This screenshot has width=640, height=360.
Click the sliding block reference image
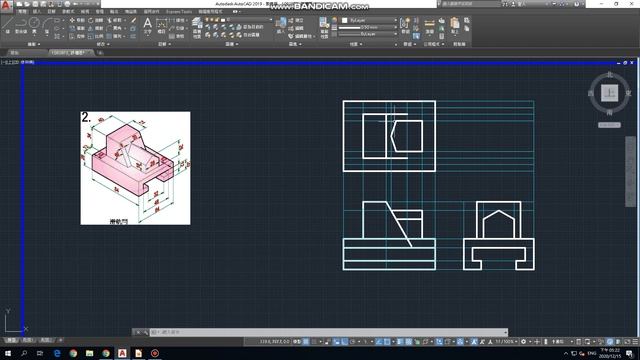pyautogui.click(x=136, y=168)
